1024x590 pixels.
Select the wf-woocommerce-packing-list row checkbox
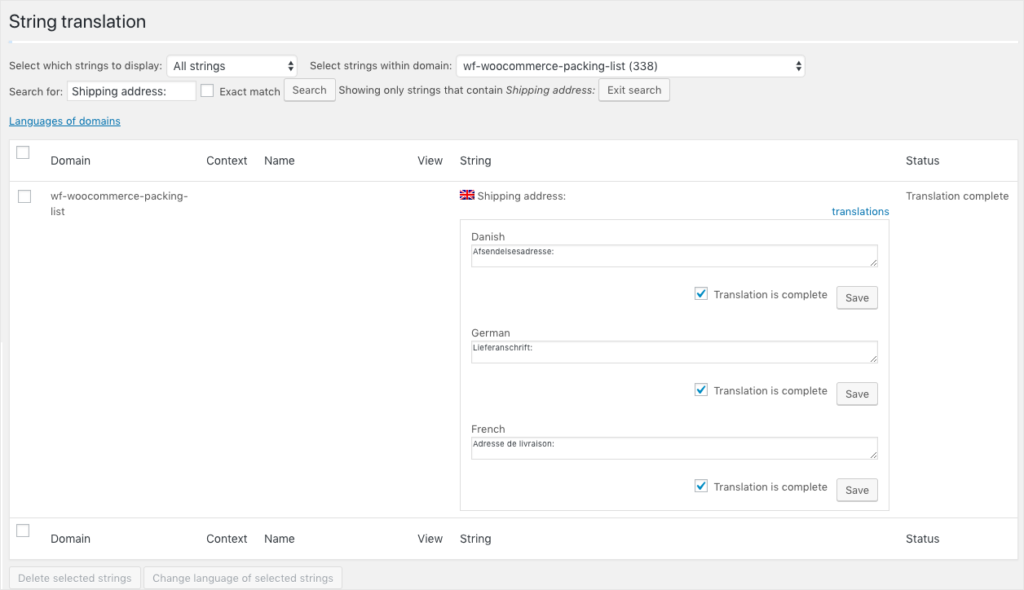tap(25, 197)
